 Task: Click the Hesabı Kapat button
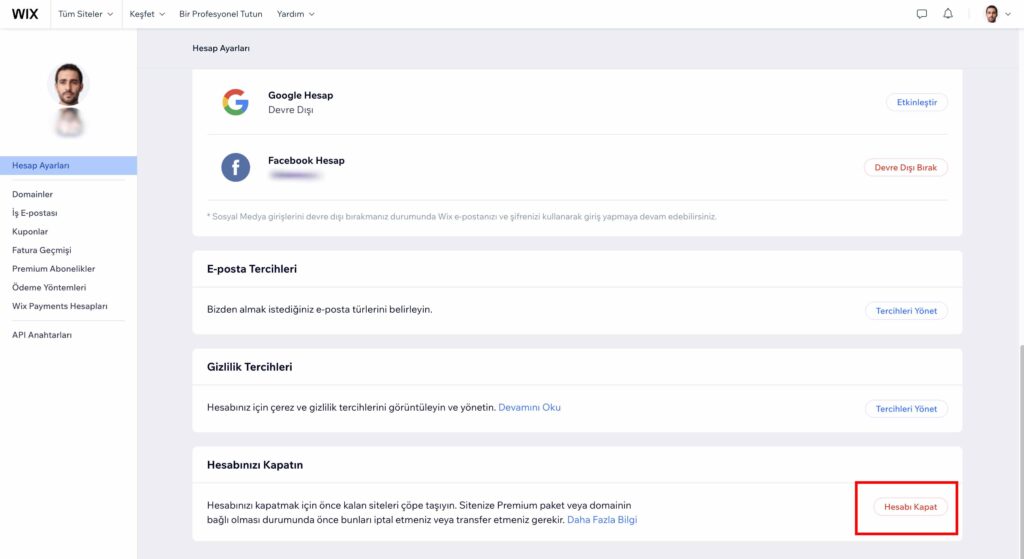910,507
